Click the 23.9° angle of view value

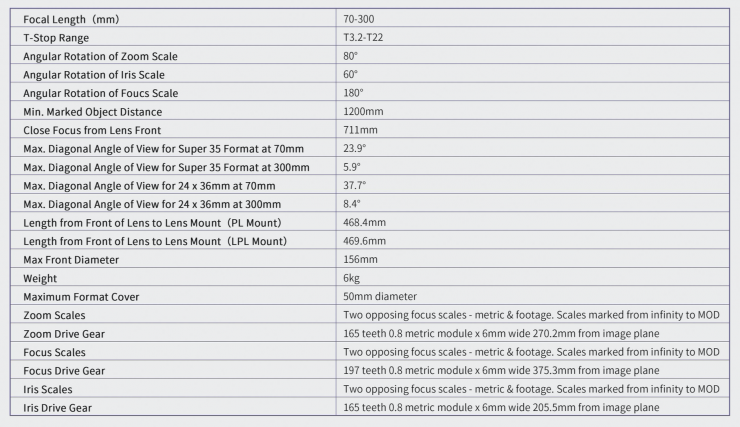point(354,148)
